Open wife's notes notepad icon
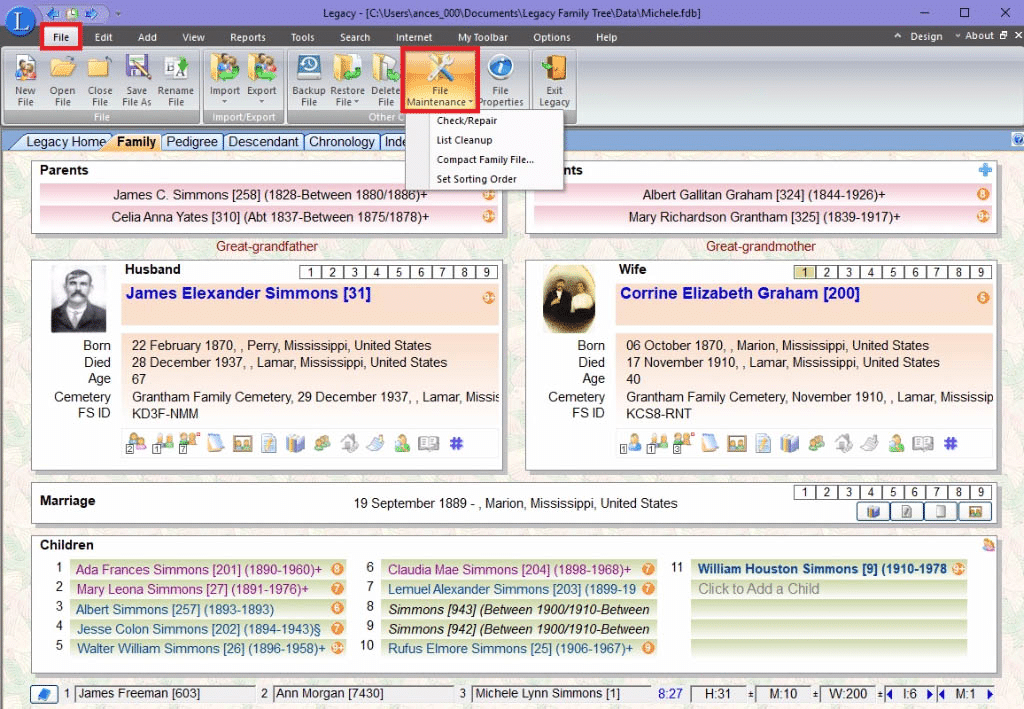1024x709 pixels. coord(711,443)
